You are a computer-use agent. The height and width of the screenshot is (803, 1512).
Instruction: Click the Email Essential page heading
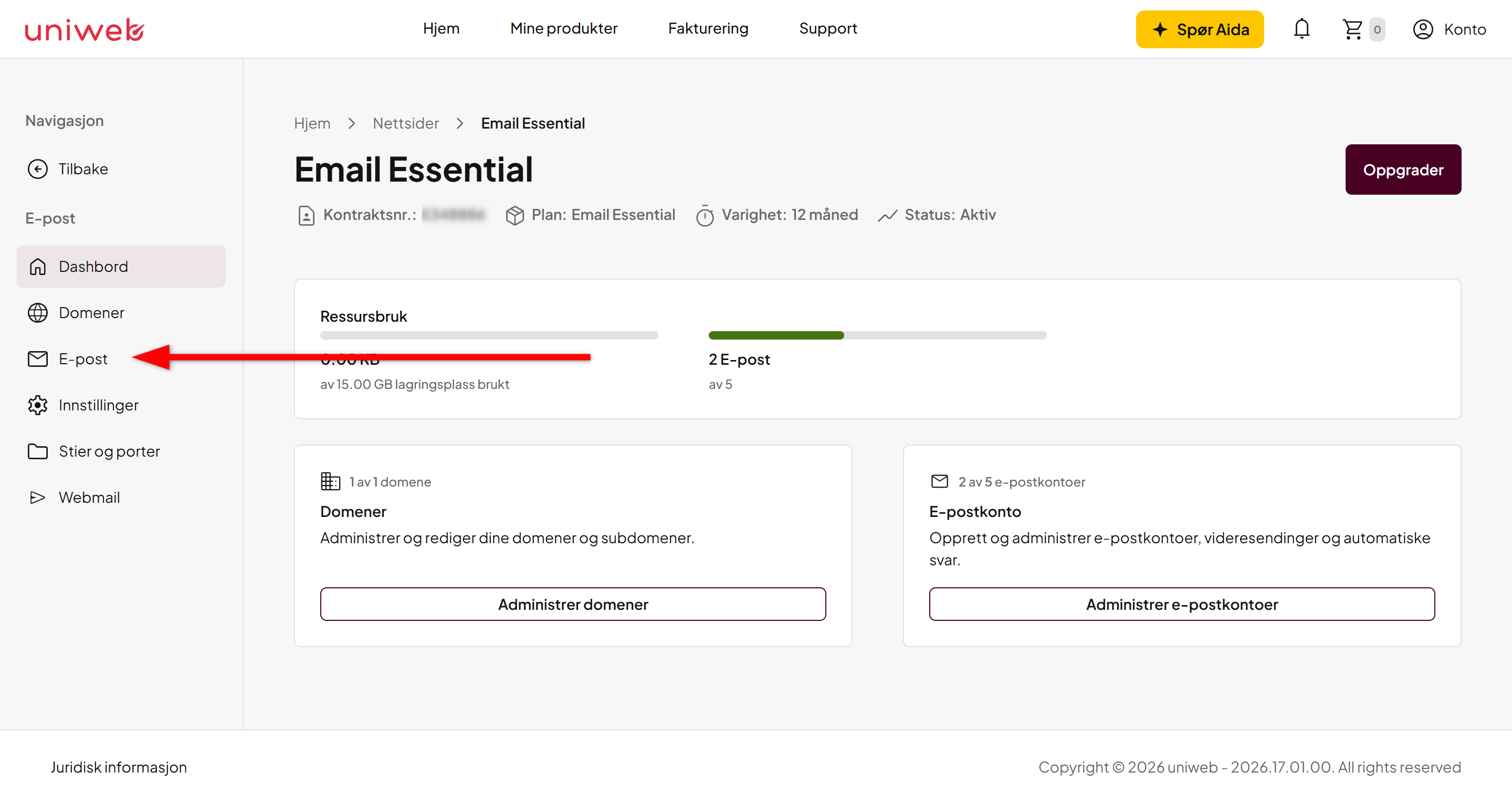point(414,170)
